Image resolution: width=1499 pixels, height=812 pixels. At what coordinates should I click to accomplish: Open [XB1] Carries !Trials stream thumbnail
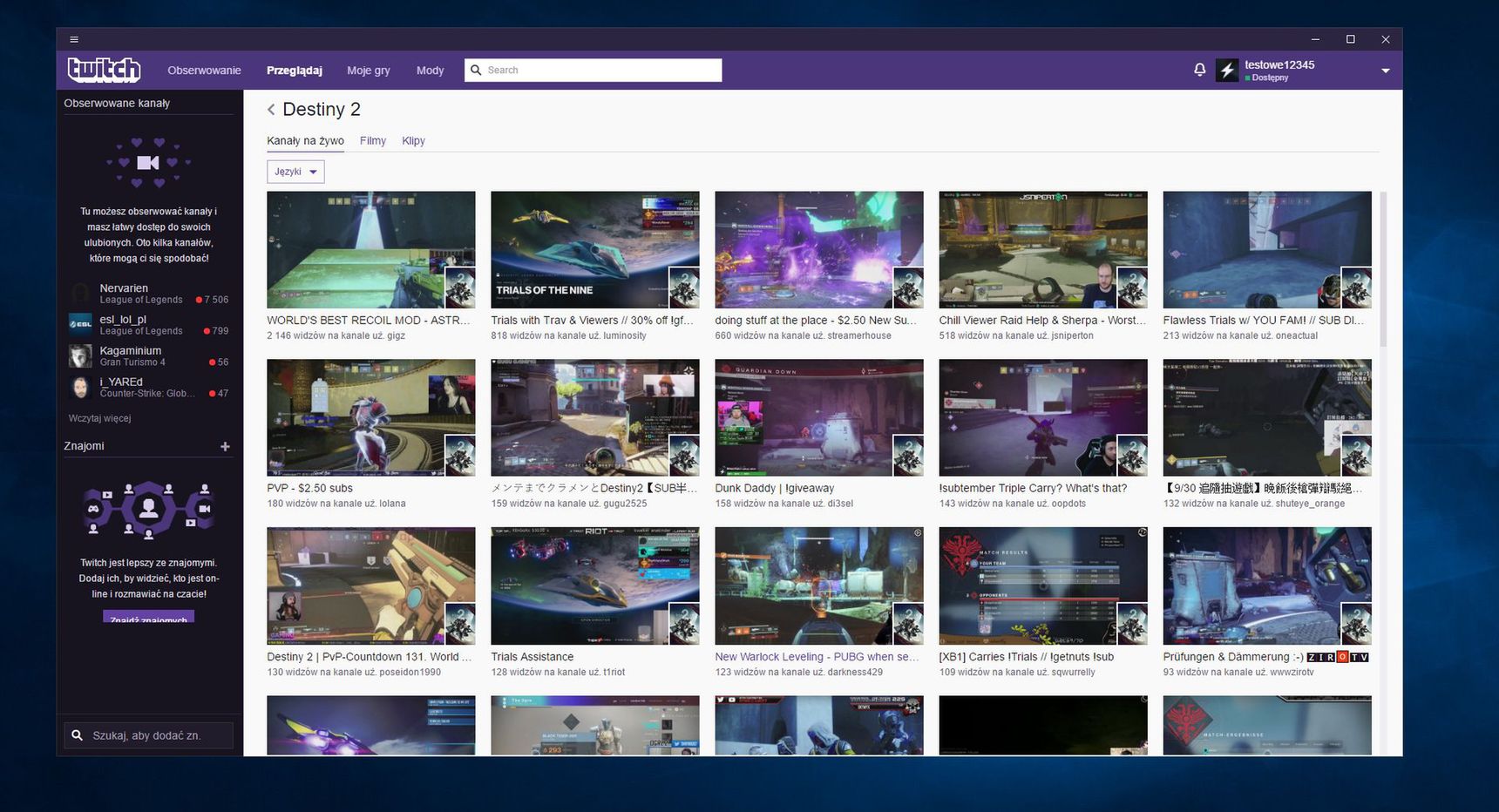coord(1043,586)
